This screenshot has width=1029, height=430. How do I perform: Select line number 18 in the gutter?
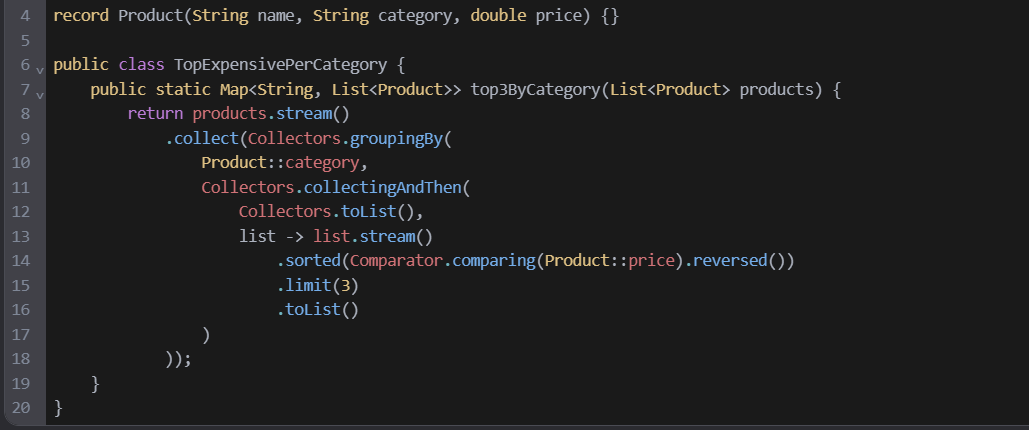pyautogui.click(x=21, y=358)
